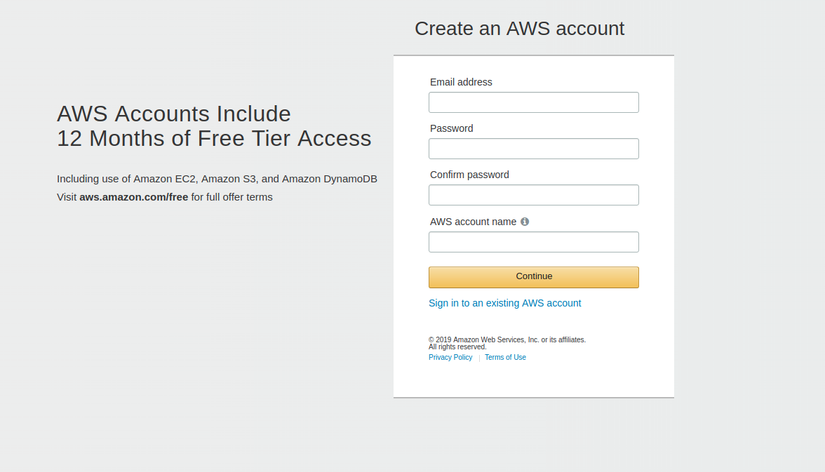Click the 'Create an AWS account' heading
Viewport: 825px width, 472px height.
pos(519,28)
